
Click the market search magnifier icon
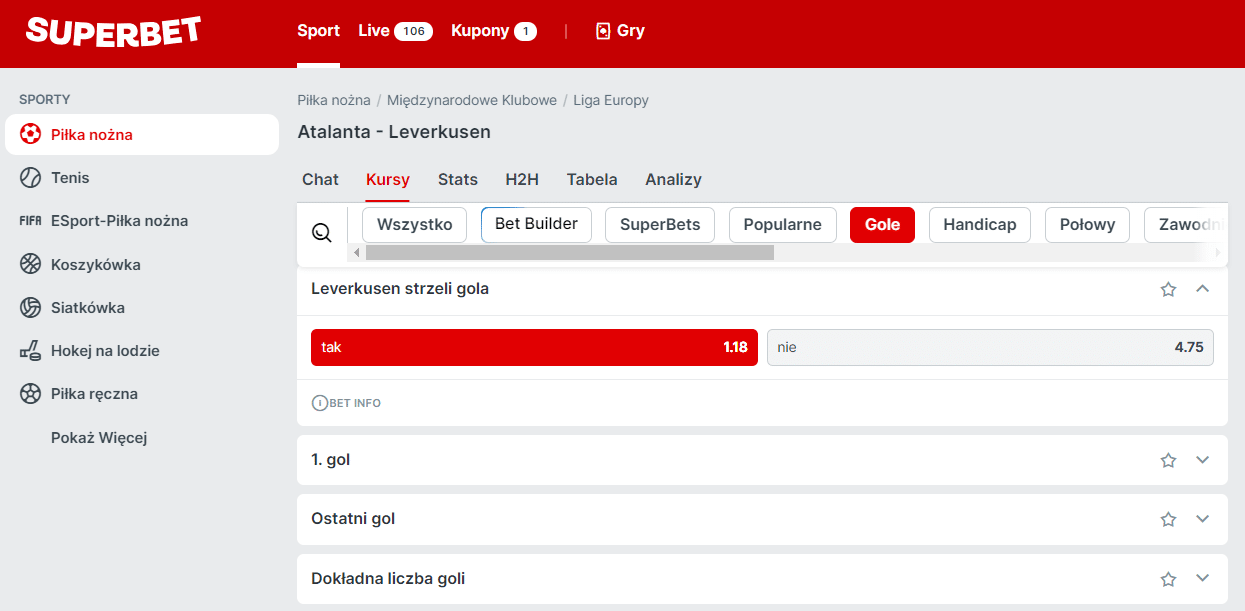coord(321,231)
